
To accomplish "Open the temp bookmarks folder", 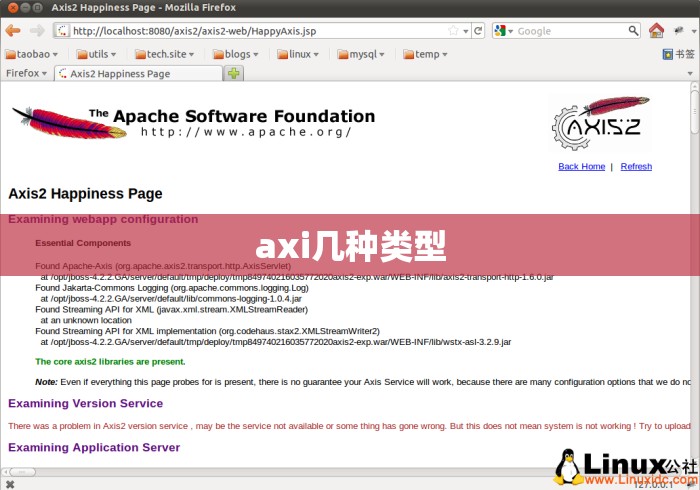I will pyautogui.click(x=425, y=54).
